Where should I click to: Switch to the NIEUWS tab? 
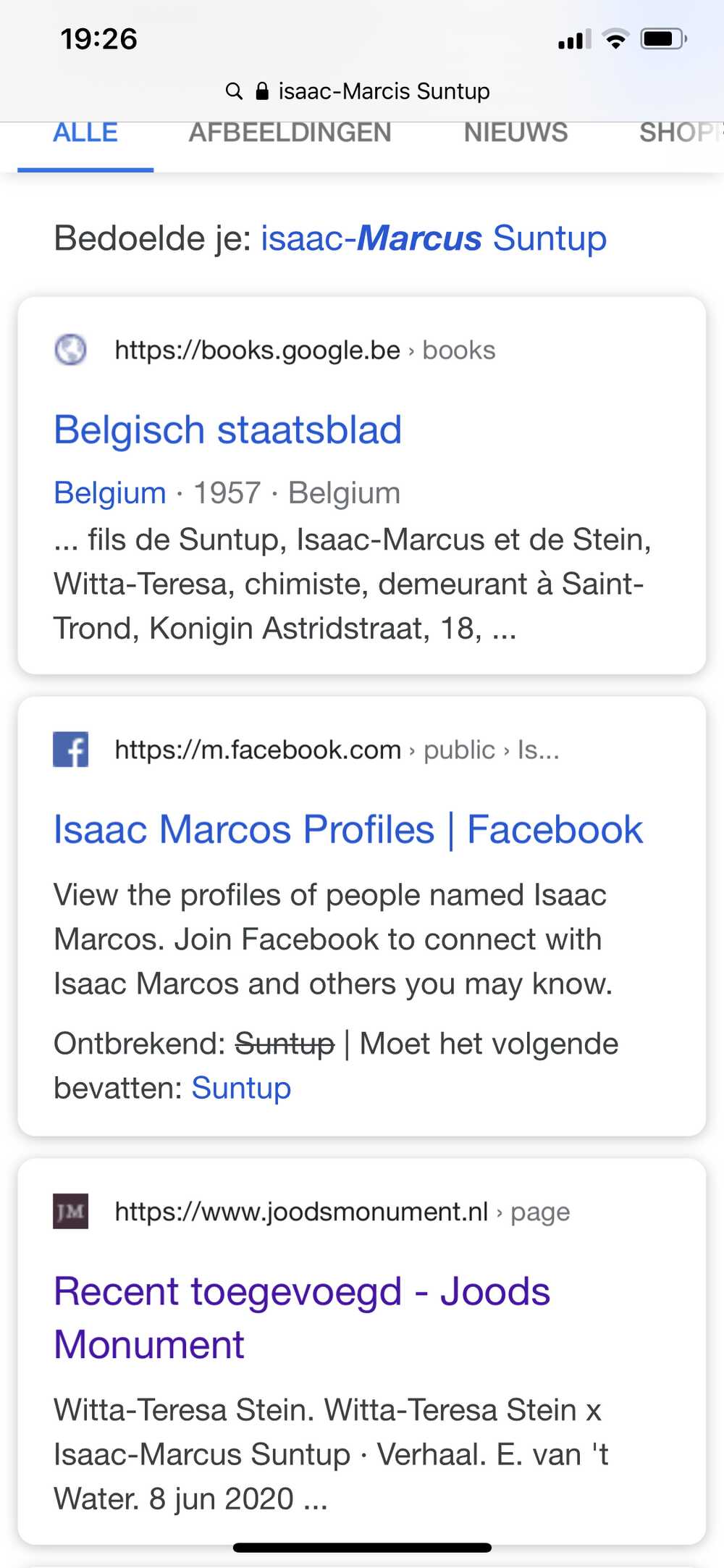515,133
